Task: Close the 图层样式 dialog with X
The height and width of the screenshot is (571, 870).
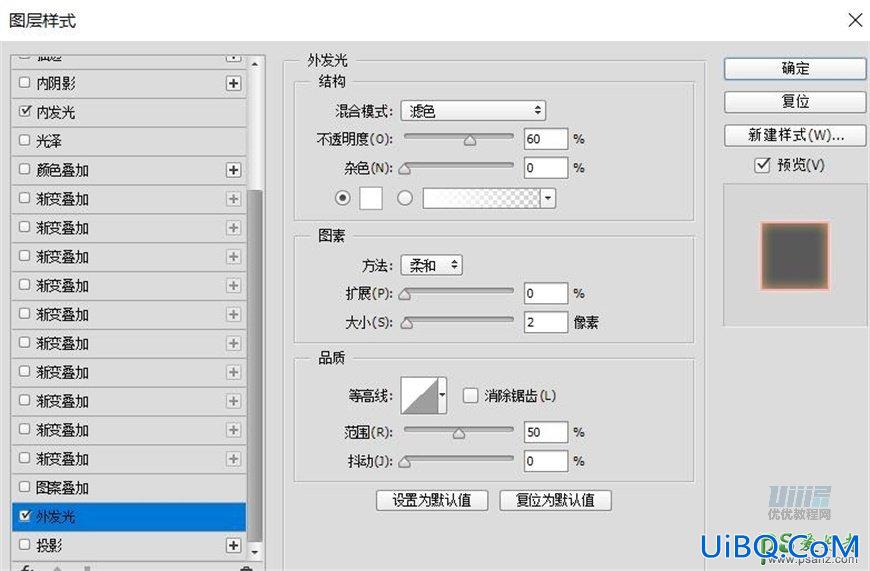Action: click(856, 21)
